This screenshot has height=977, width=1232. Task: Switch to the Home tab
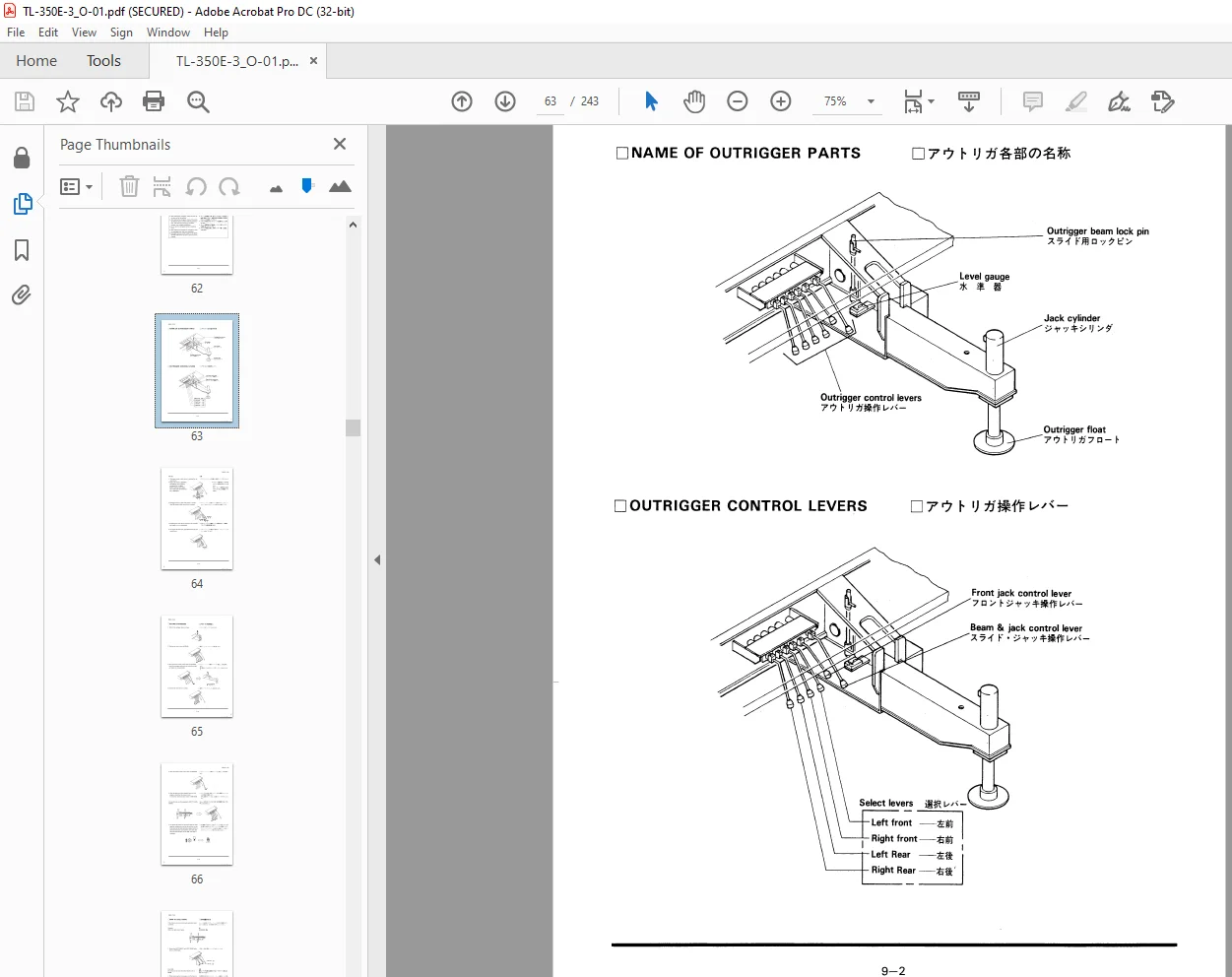click(36, 60)
